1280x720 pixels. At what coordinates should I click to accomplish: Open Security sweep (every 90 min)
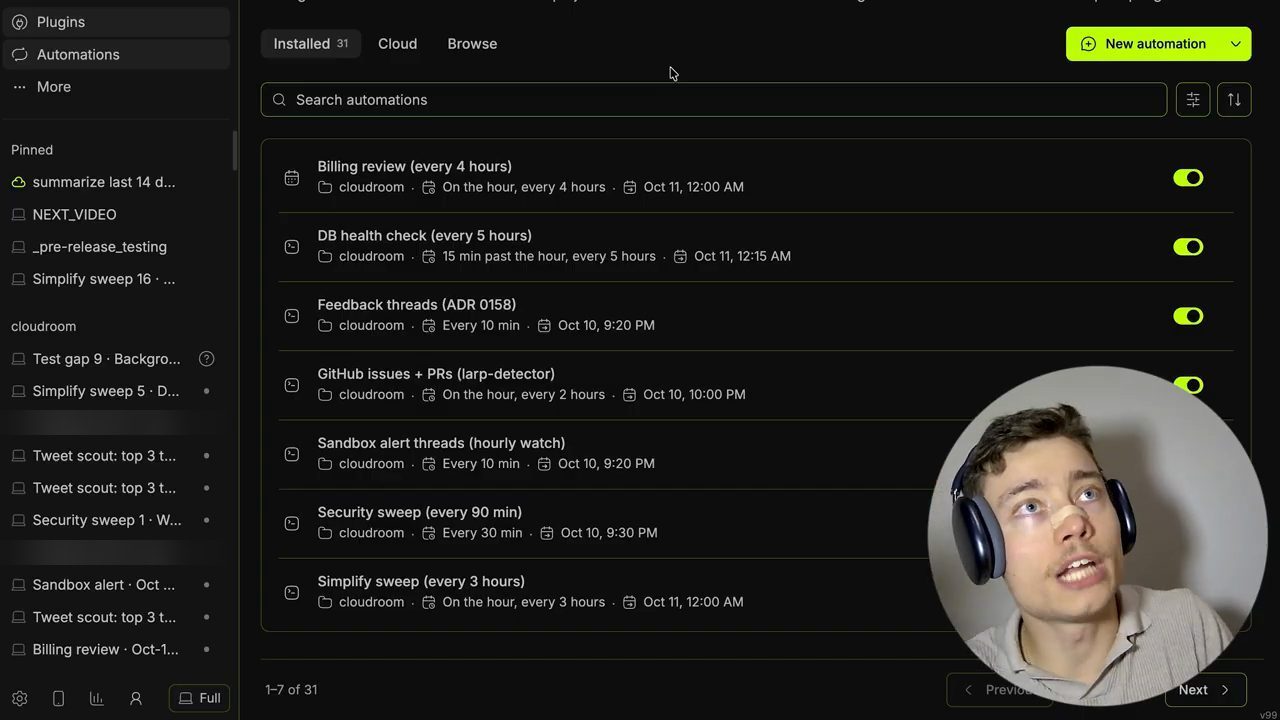click(x=419, y=512)
